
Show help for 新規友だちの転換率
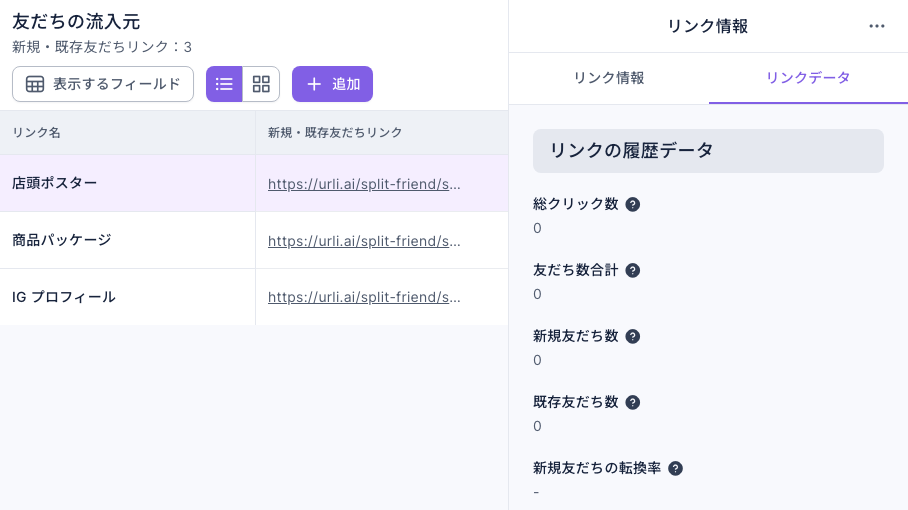[675, 468]
